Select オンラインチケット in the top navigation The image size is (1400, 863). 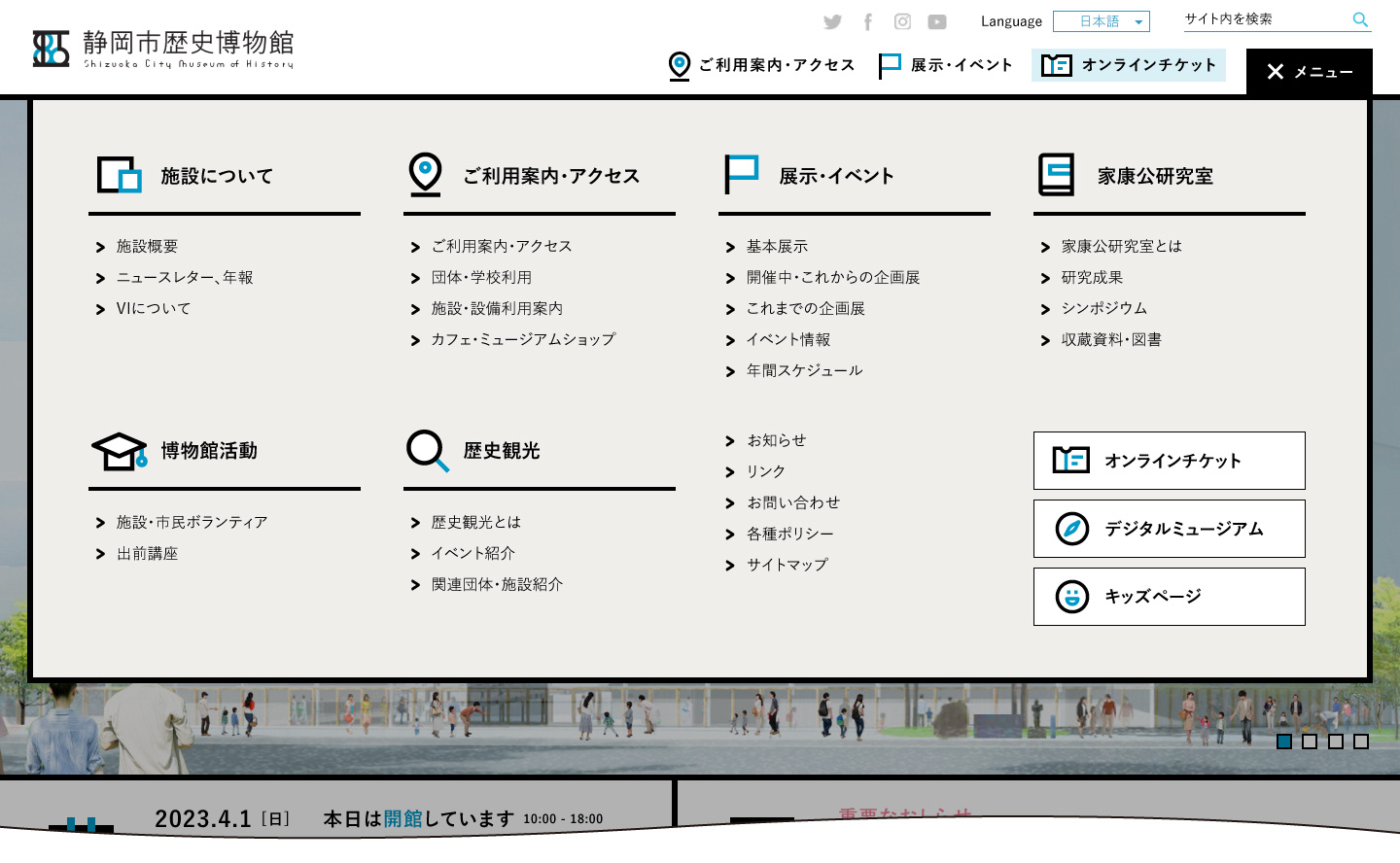click(x=1129, y=65)
